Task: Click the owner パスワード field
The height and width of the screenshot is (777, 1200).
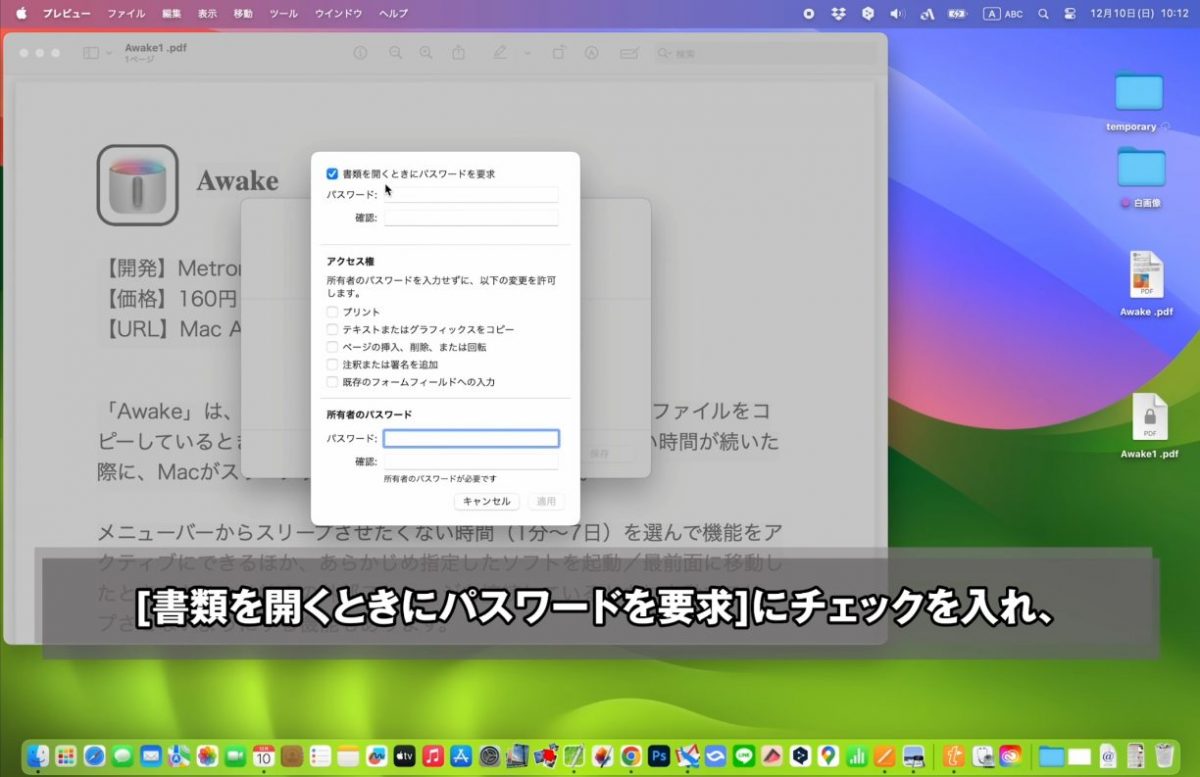Action: pos(471,439)
